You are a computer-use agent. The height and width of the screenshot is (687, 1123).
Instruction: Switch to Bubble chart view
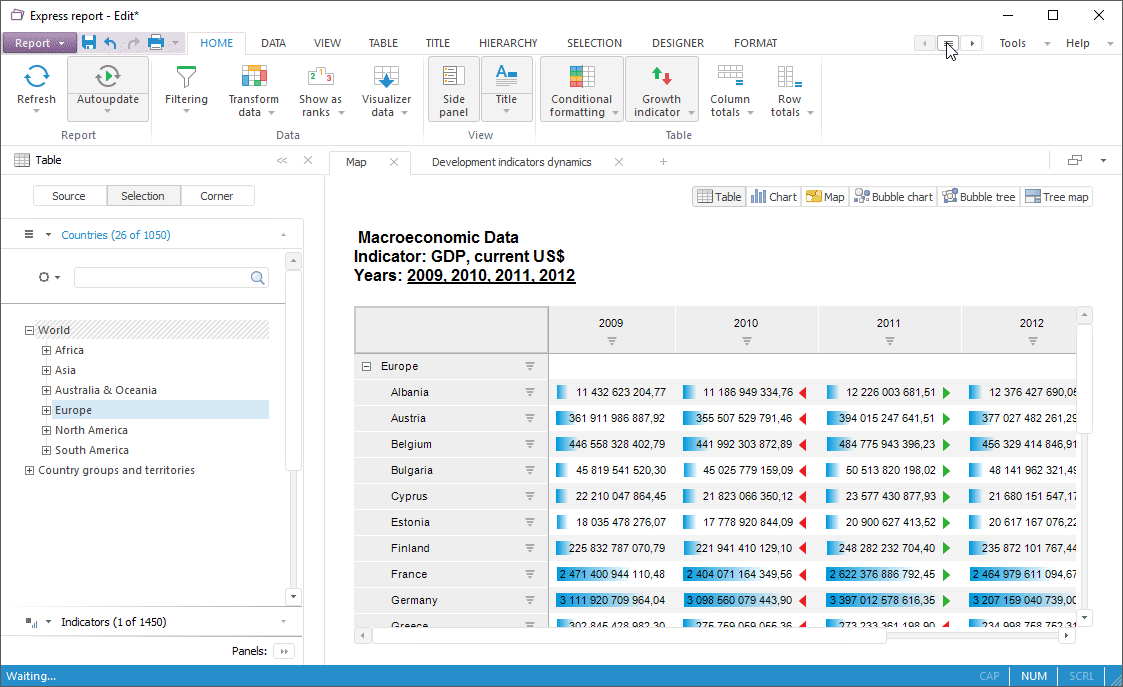pos(893,197)
